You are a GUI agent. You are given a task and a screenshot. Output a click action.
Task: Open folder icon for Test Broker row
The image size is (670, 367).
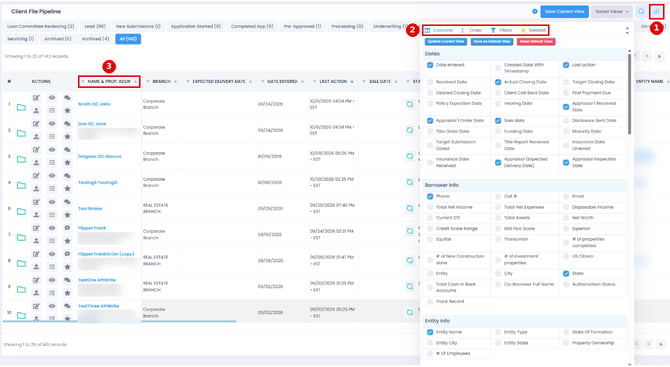(x=21, y=211)
